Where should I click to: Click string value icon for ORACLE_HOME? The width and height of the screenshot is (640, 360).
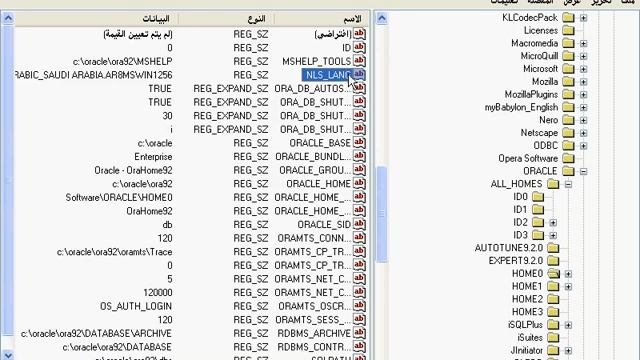pos(359,184)
